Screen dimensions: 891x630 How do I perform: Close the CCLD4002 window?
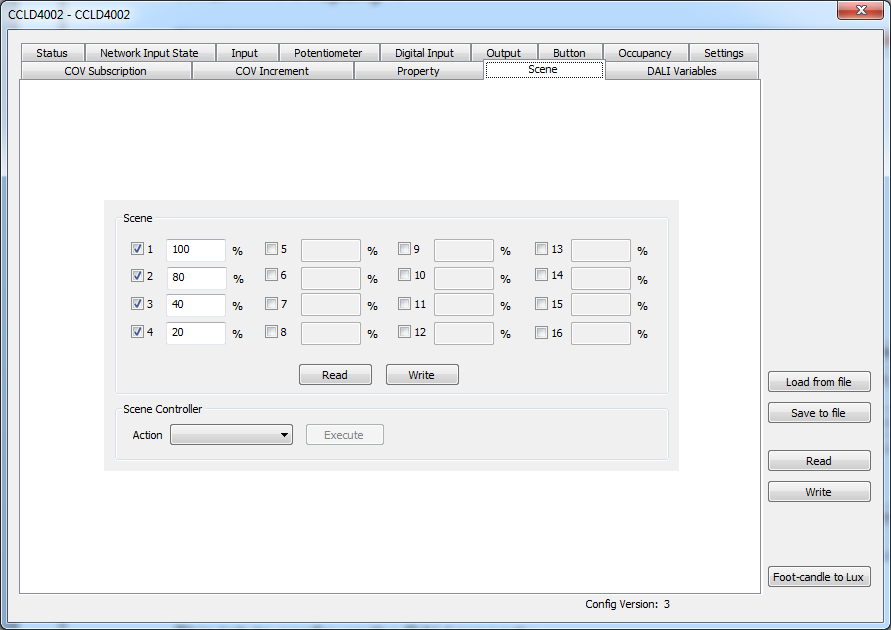click(x=860, y=10)
